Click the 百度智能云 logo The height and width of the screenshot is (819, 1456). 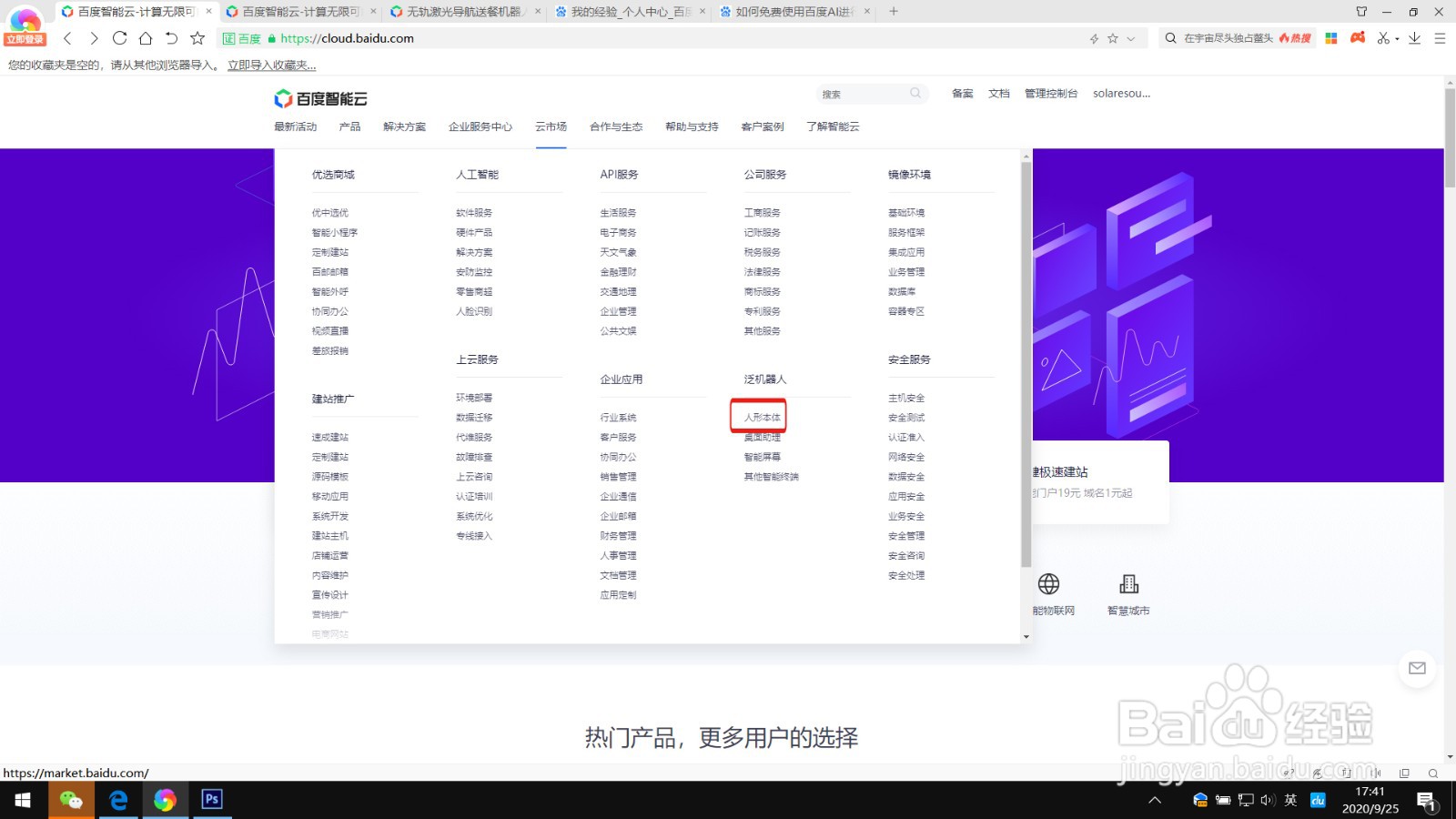(x=320, y=98)
